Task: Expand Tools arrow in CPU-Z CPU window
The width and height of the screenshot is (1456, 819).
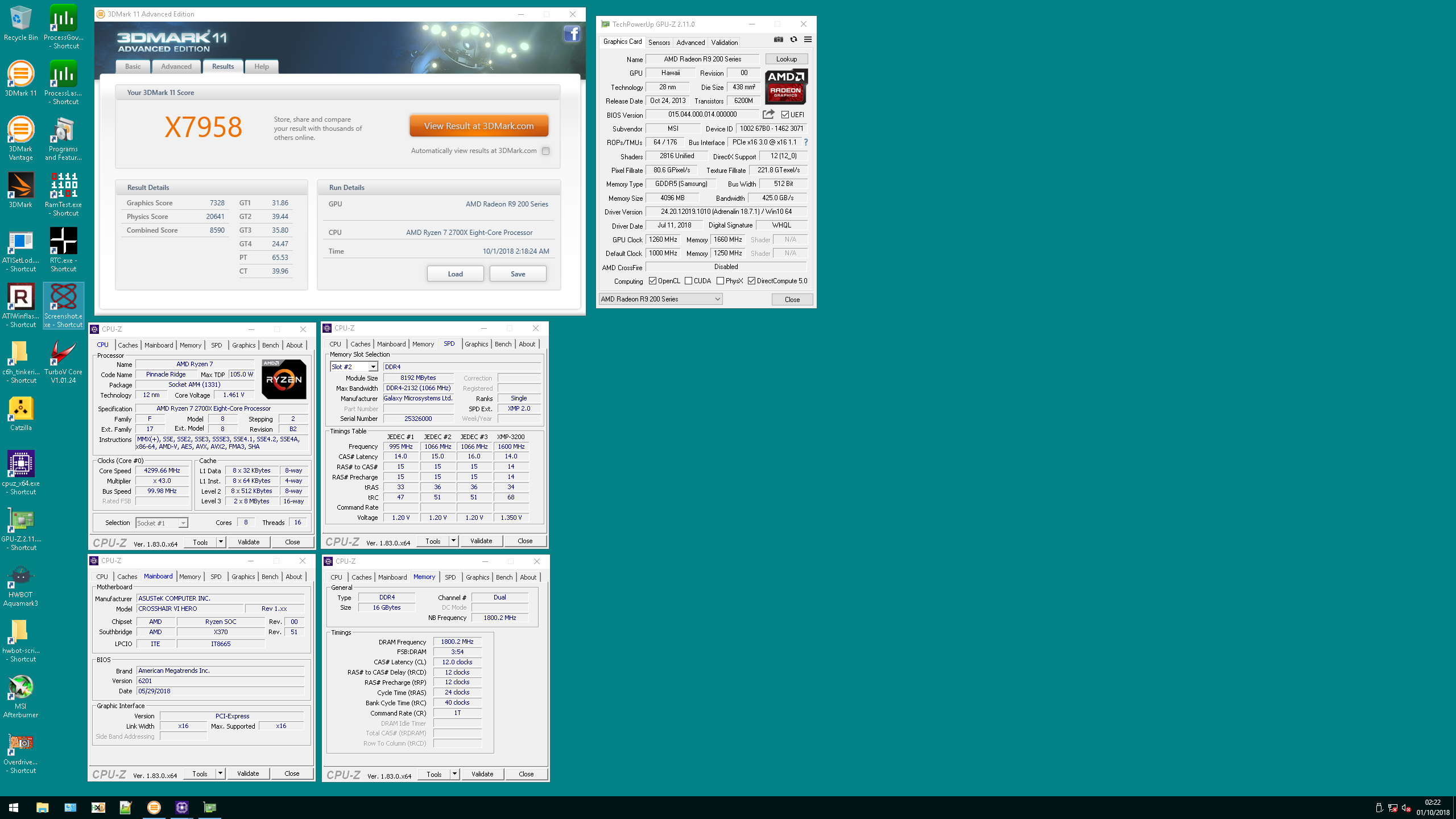Action: 221,542
